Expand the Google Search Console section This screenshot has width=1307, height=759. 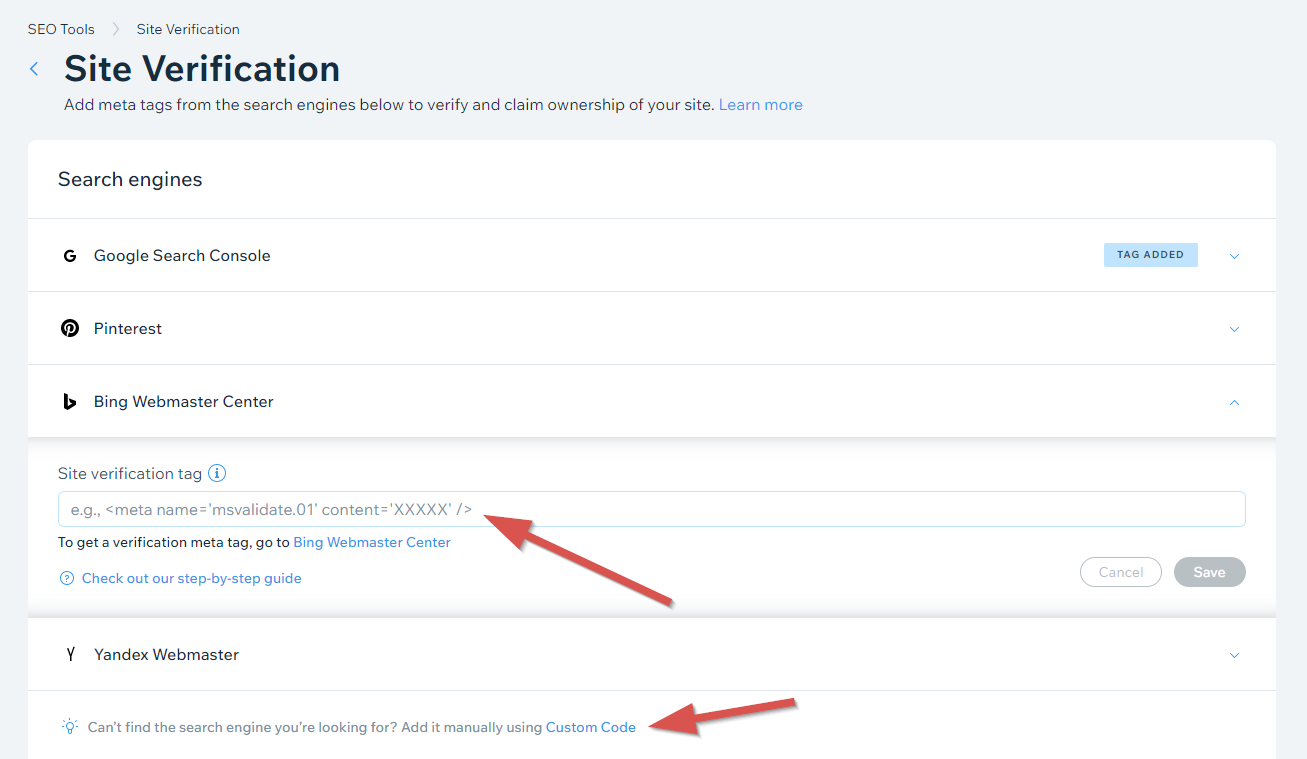coord(1234,255)
